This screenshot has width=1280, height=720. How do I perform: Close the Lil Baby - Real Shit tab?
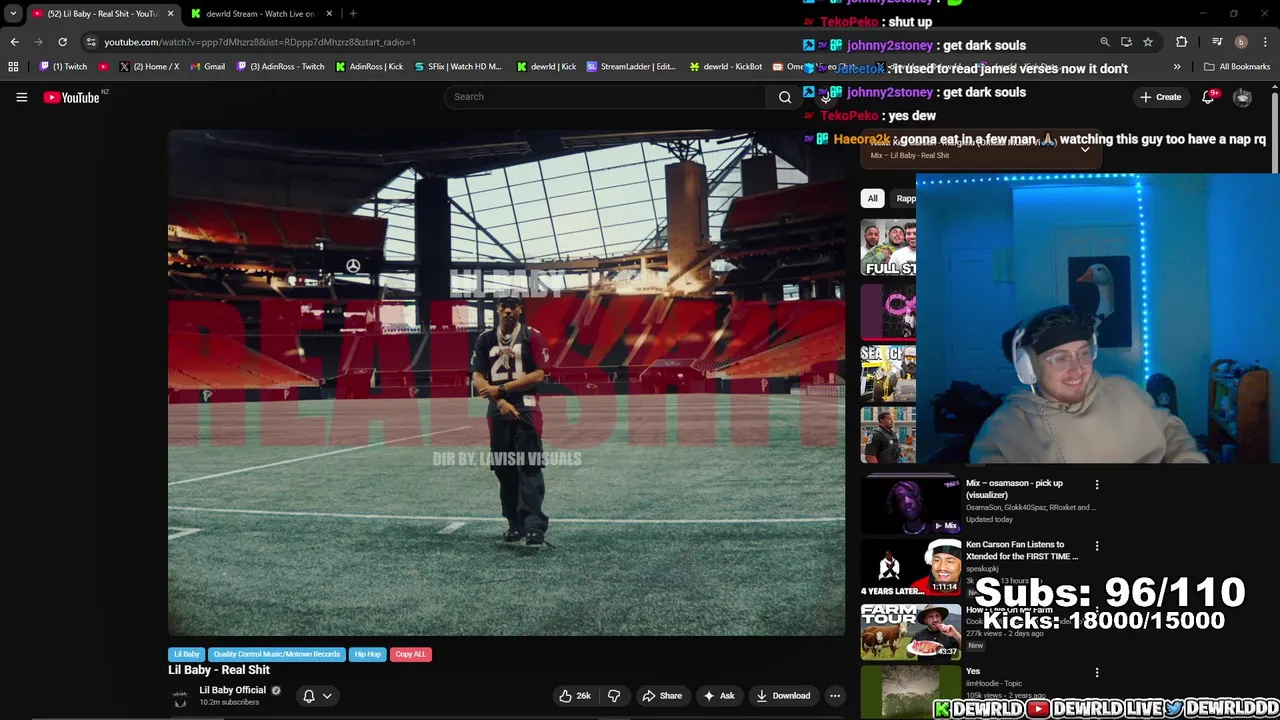(170, 14)
